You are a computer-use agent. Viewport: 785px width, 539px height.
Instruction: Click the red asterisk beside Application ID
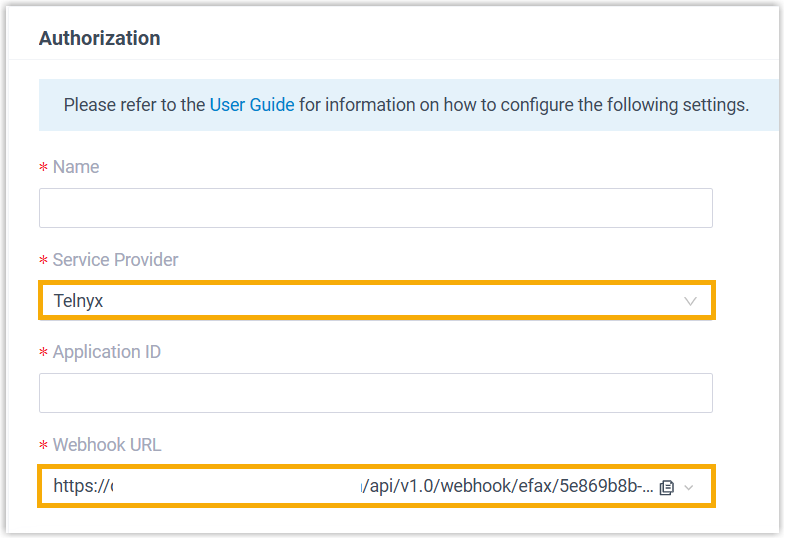click(43, 353)
